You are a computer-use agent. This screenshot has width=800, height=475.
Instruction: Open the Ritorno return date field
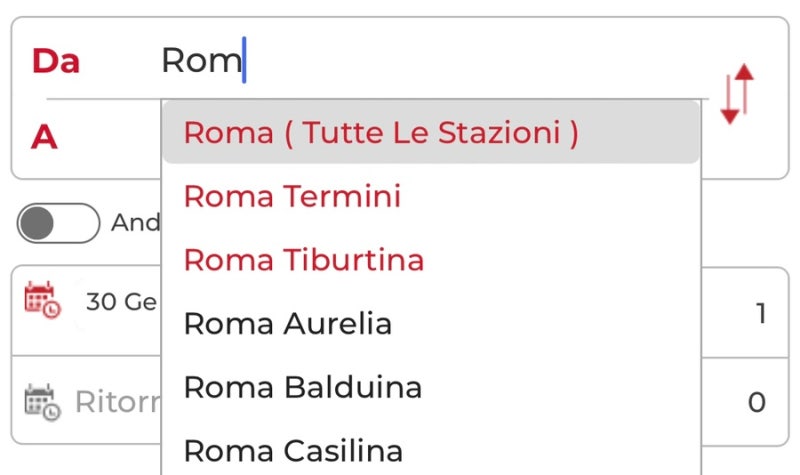point(118,402)
